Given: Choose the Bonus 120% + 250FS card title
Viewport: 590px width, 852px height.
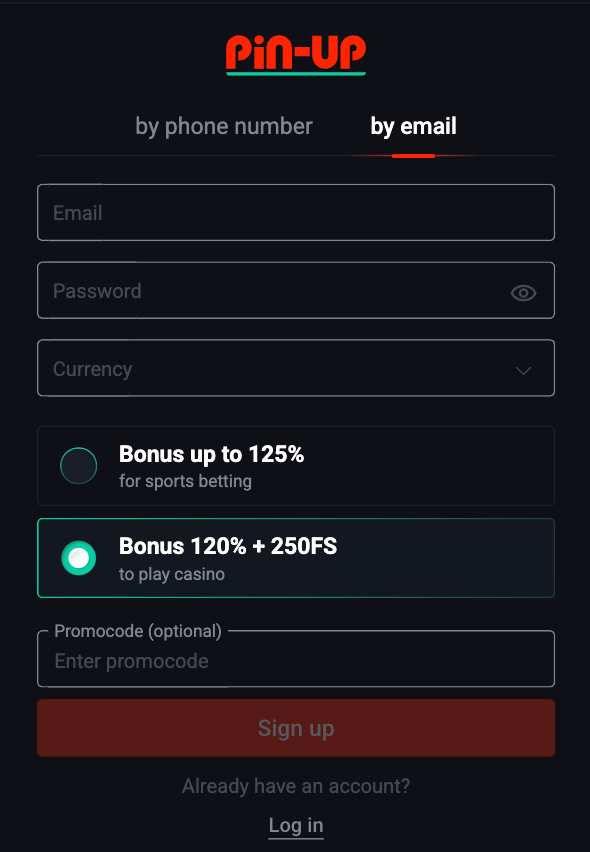Looking at the screenshot, I should [x=228, y=546].
